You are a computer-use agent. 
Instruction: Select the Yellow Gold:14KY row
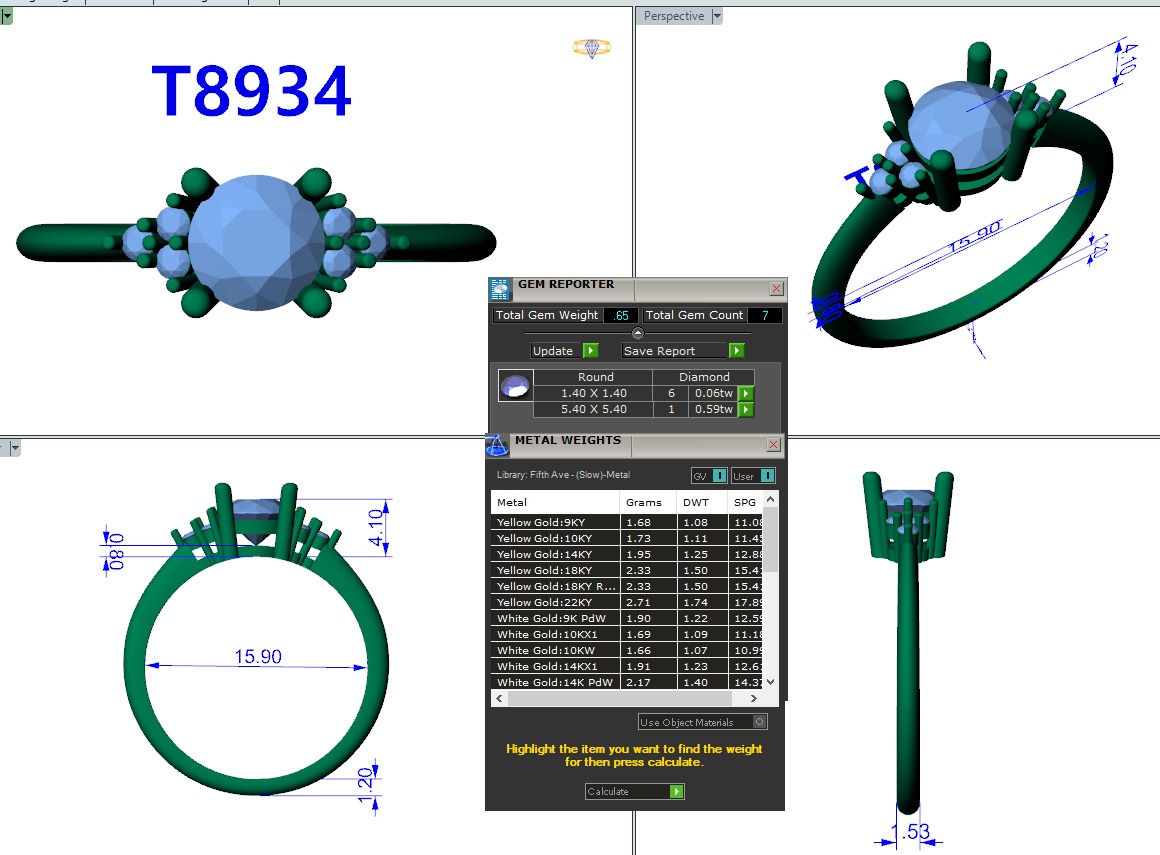pos(555,554)
